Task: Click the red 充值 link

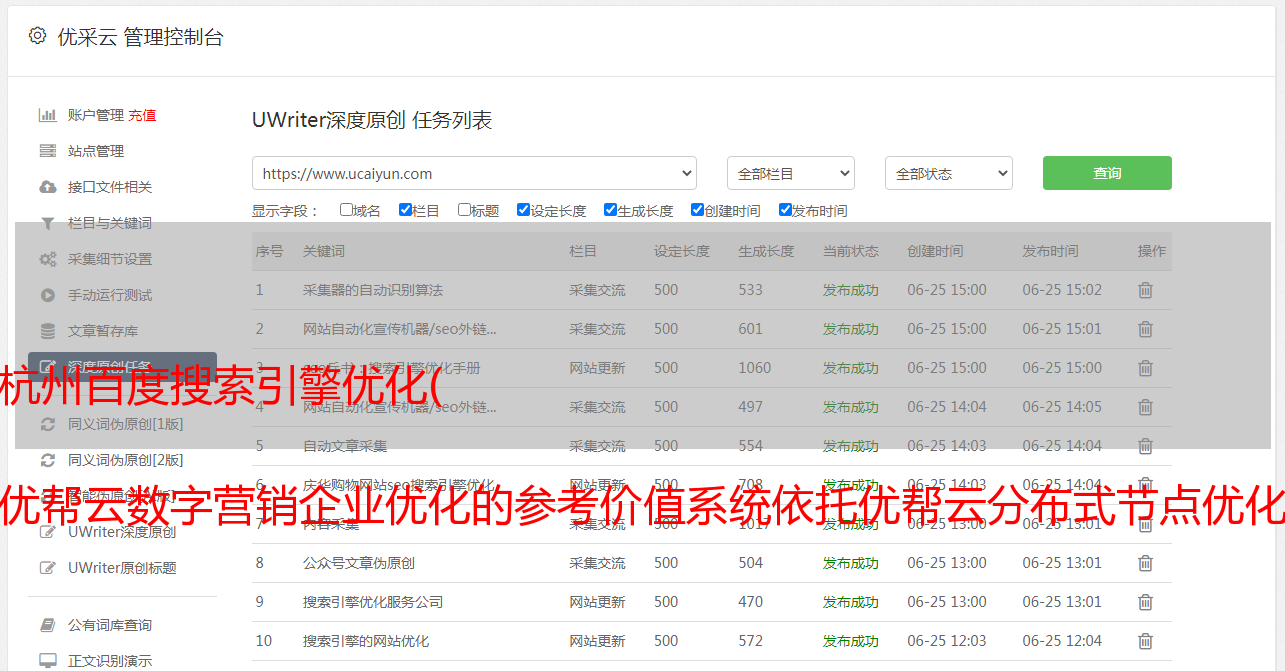Action: tap(142, 115)
